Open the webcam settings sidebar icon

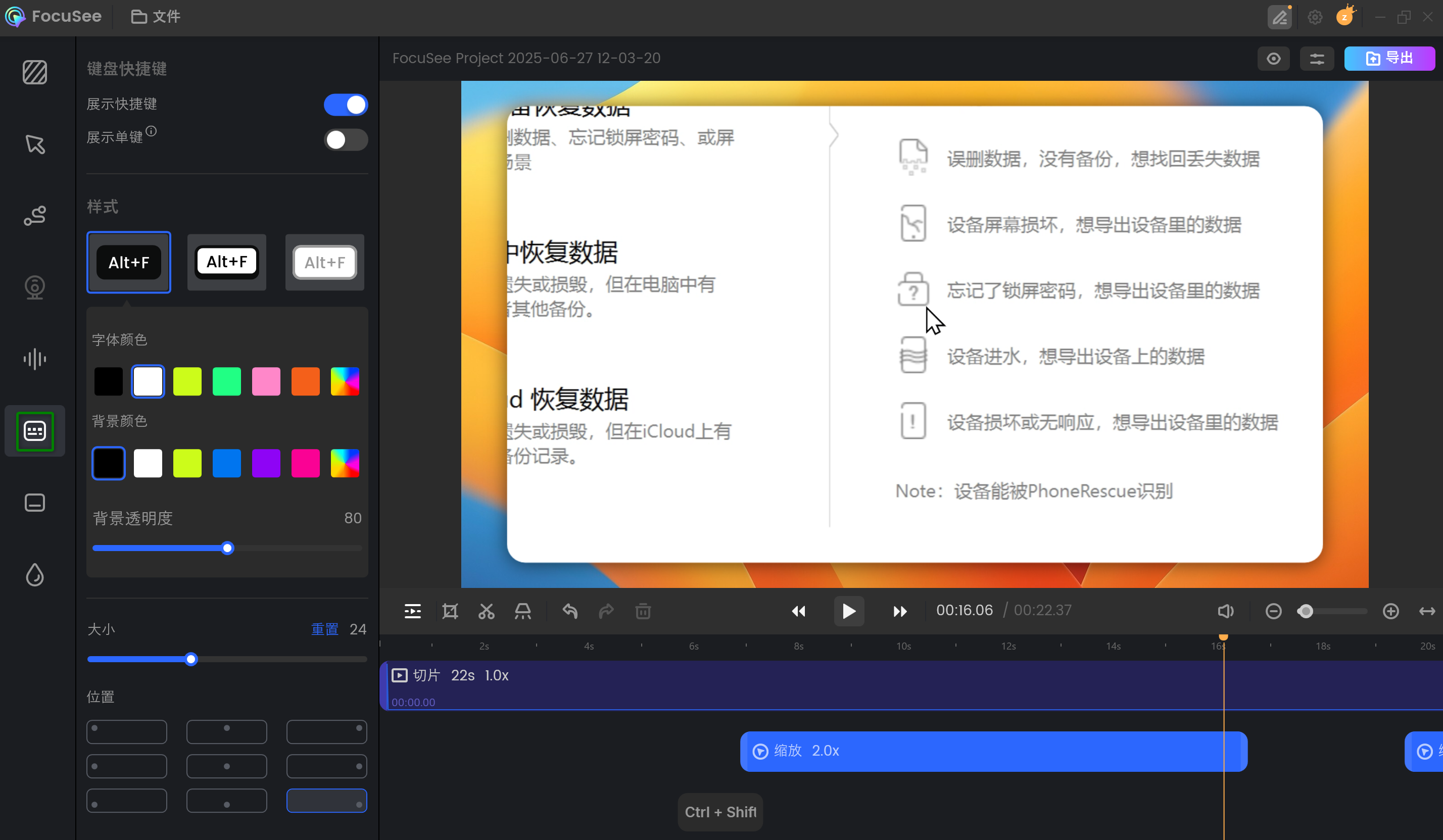coord(35,287)
